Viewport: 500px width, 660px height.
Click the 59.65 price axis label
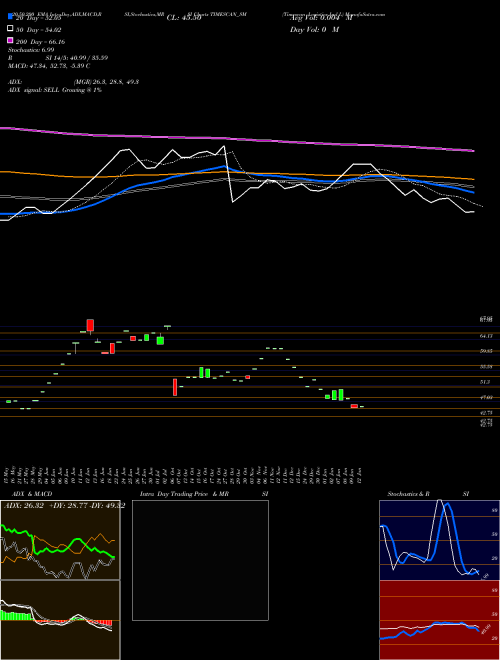tap(486, 351)
